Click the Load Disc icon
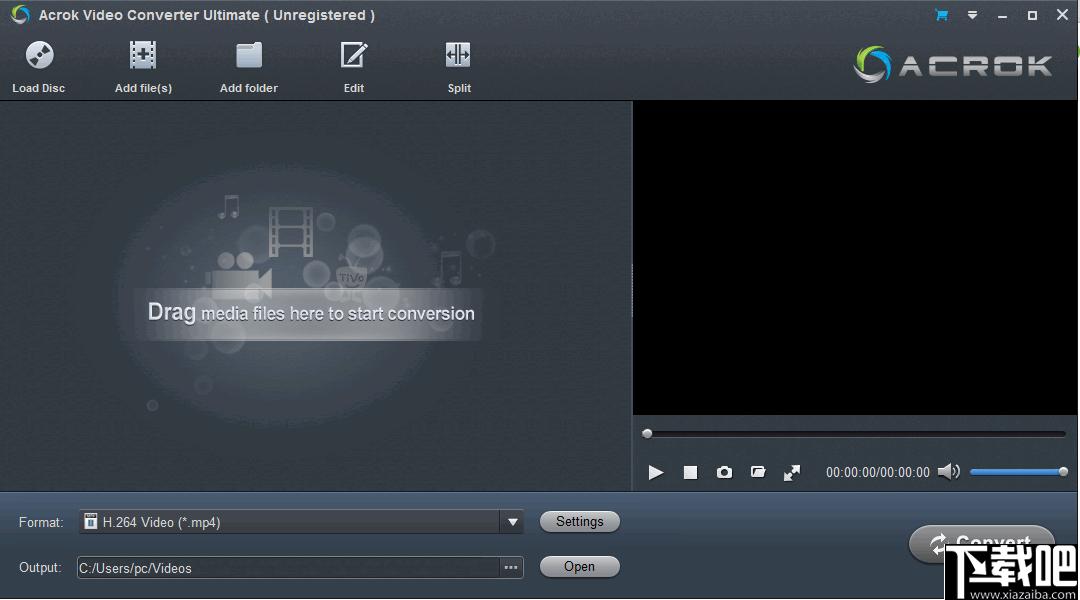This screenshot has width=1080, height=600. tap(39, 55)
